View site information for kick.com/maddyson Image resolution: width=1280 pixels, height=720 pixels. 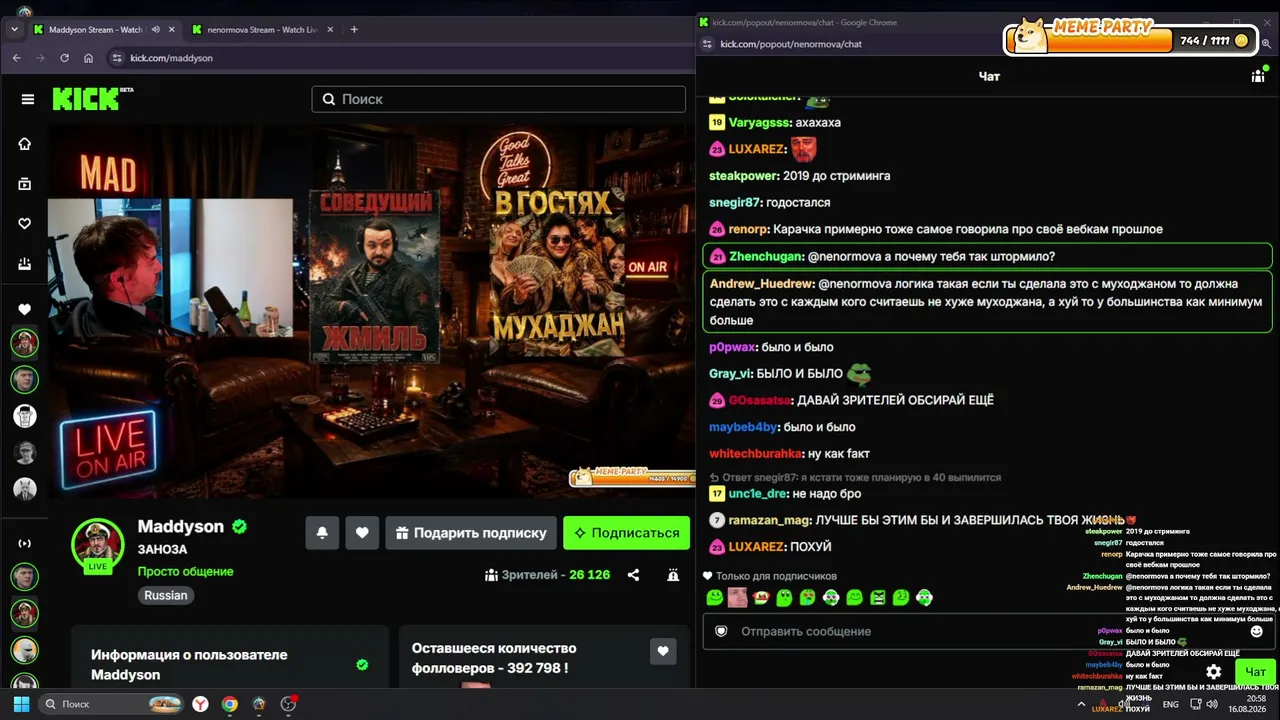pos(116,58)
